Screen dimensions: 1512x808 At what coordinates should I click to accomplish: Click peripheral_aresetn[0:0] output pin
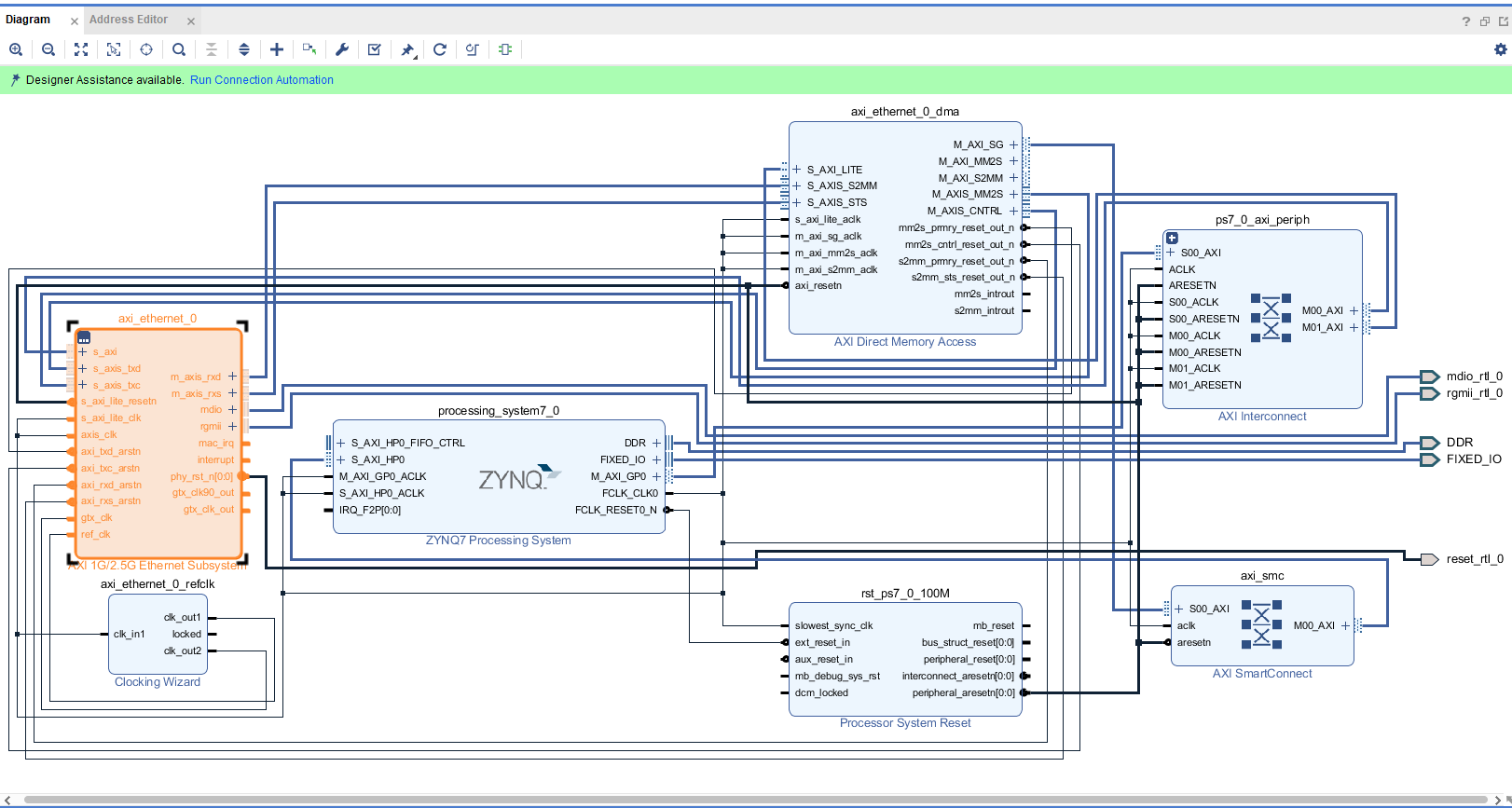(x=964, y=692)
